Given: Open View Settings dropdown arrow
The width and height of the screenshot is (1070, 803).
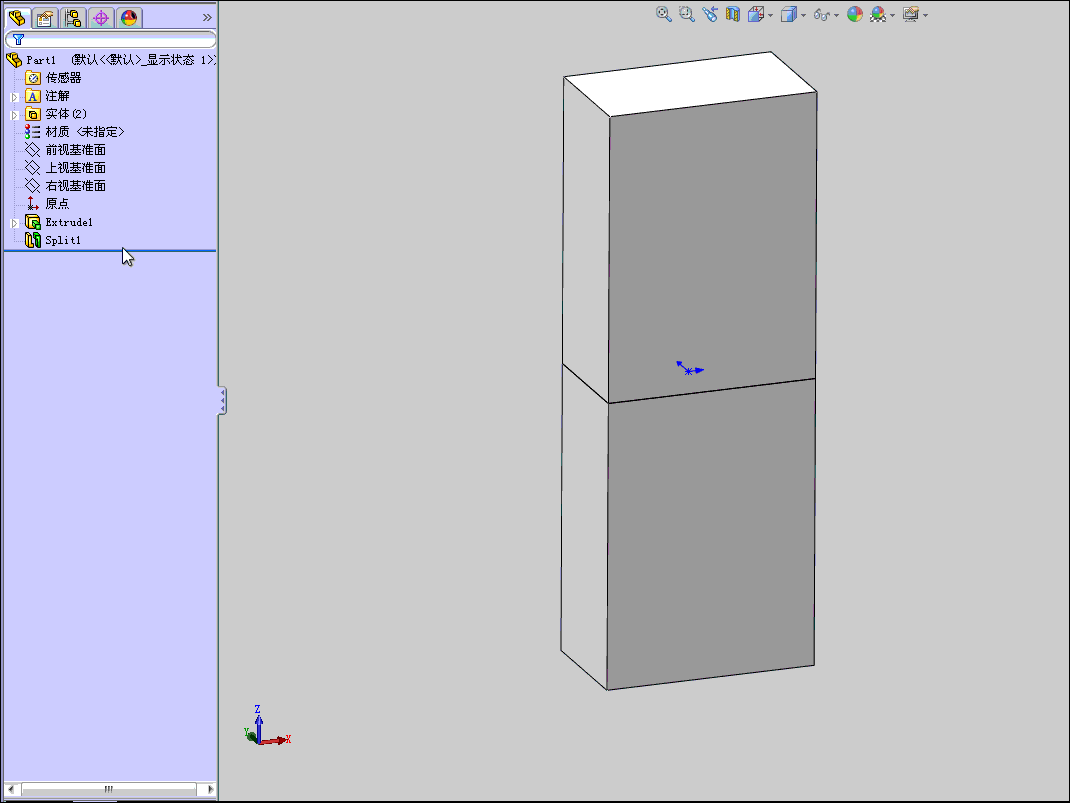Looking at the screenshot, I should point(925,16).
